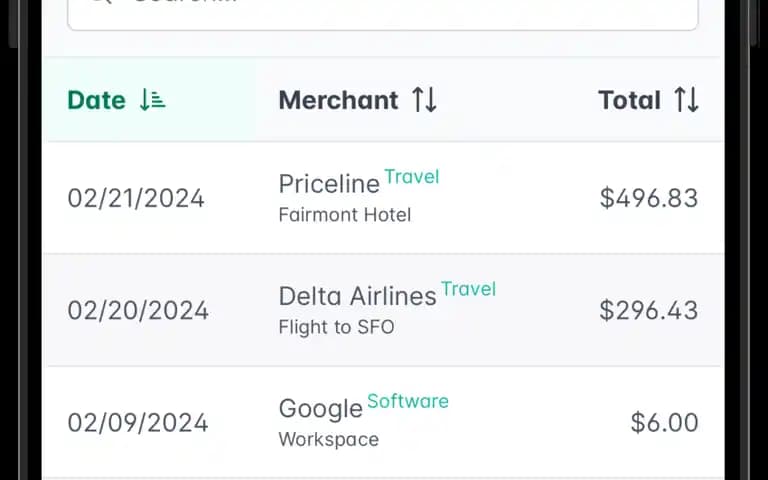Image resolution: width=768 pixels, height=480 pixels.
Task: Focus the Search input field
Action: click(x=383, y=12)
